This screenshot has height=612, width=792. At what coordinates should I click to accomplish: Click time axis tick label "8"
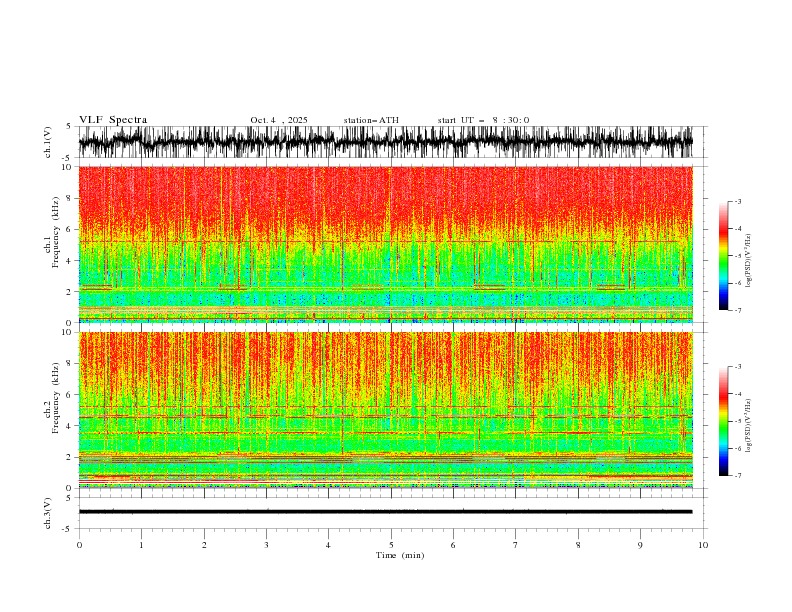tap(578, 545)
